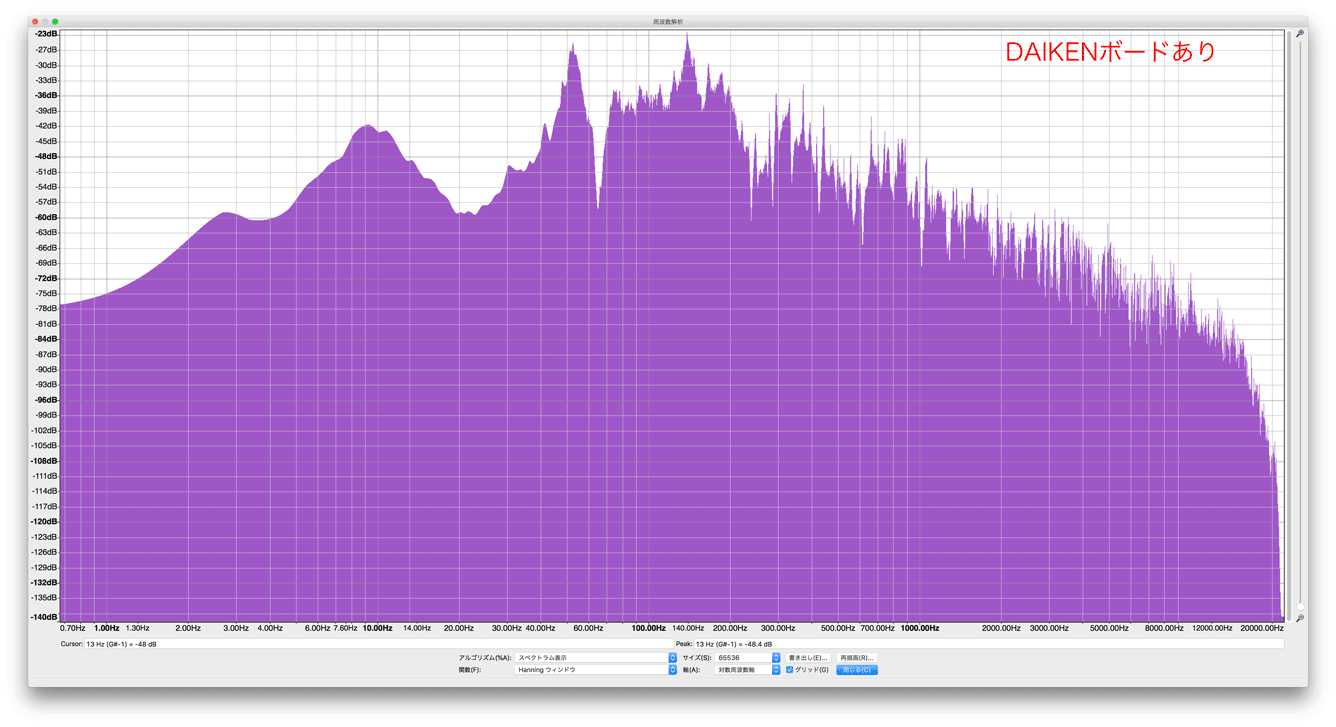Click the 1000.00Hz frequency axis label
1336x727 pixels.
pos(919,628)
